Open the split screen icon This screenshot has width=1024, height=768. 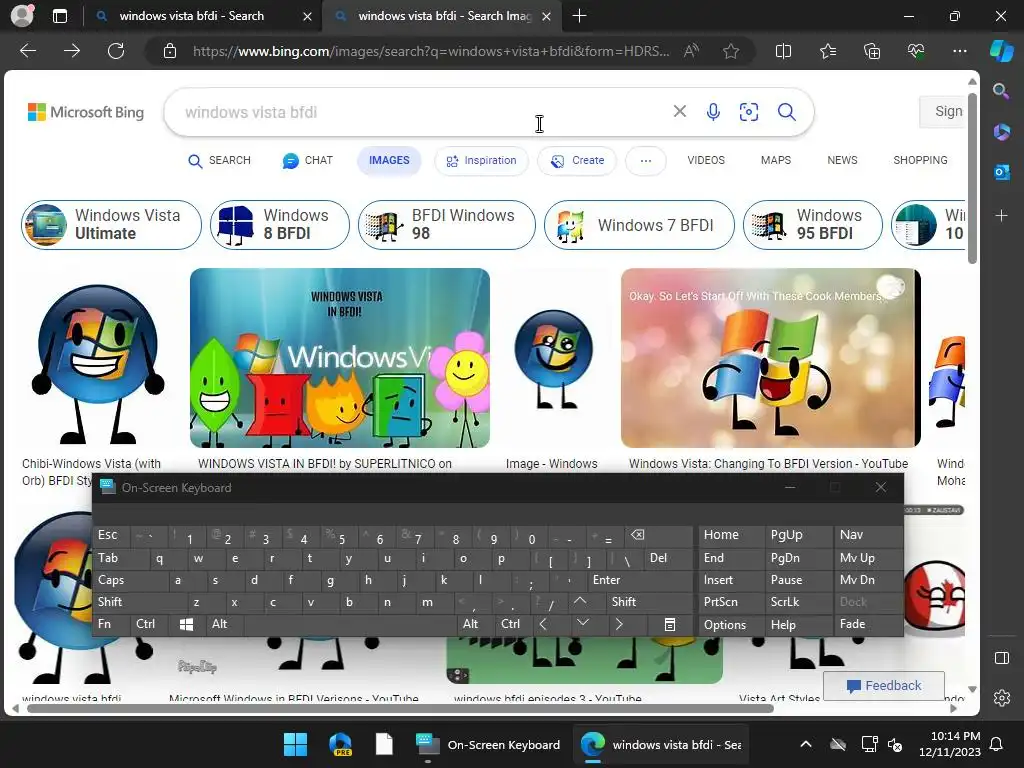[783, 51]
